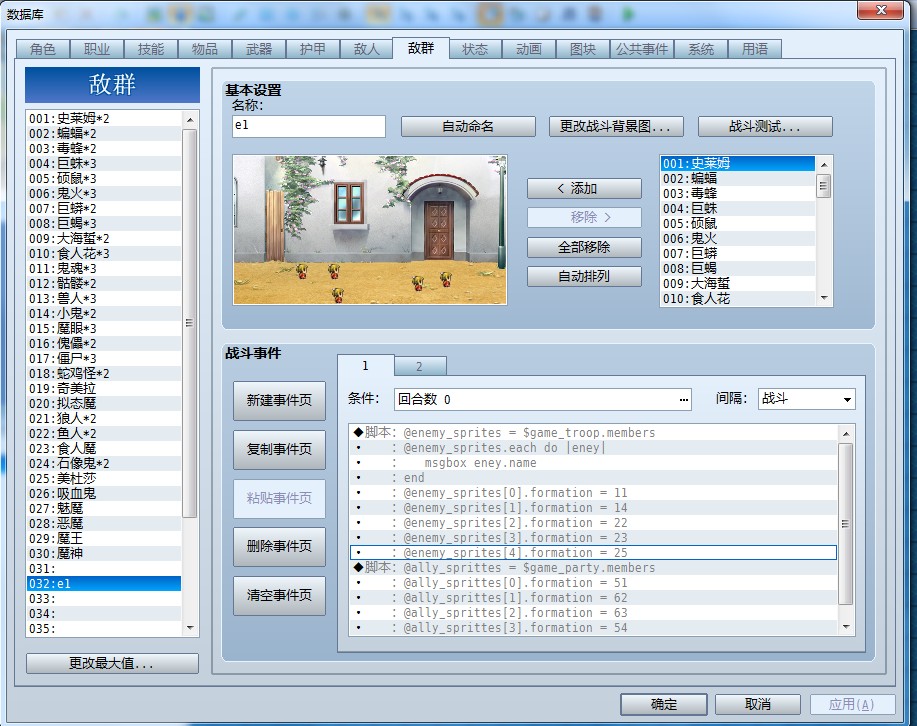Select troop 029:魔王
Screen dimensions: 917x726
104,538
